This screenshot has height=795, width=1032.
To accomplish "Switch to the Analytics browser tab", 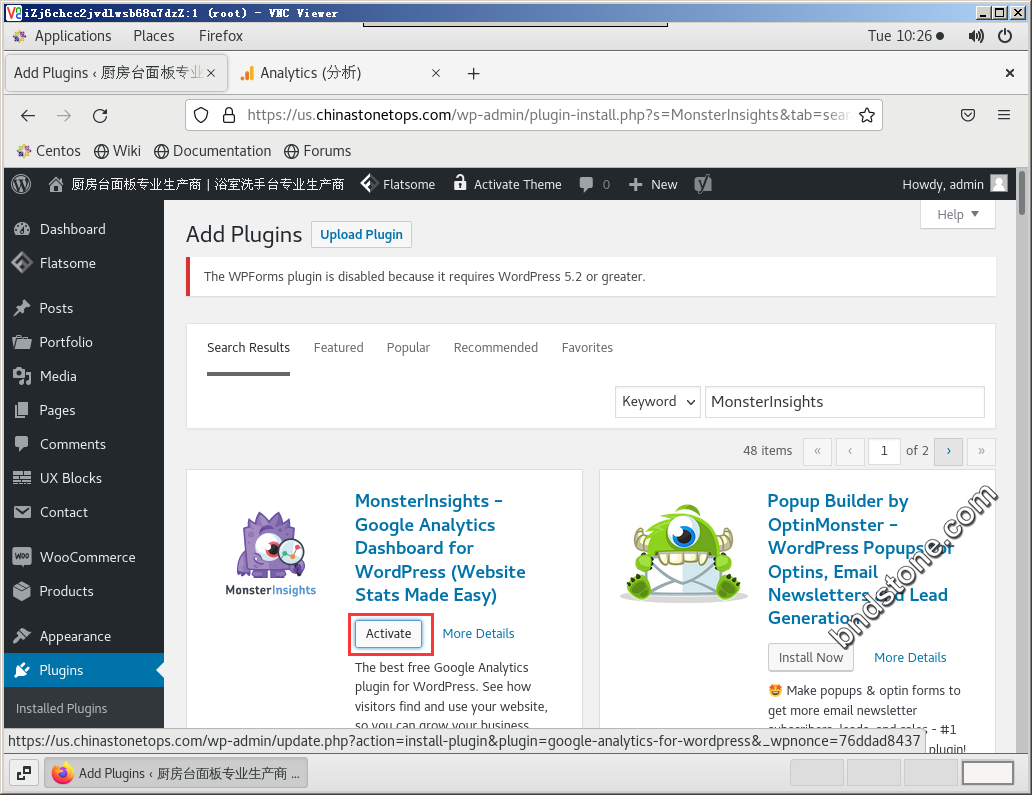I will 340,73.
